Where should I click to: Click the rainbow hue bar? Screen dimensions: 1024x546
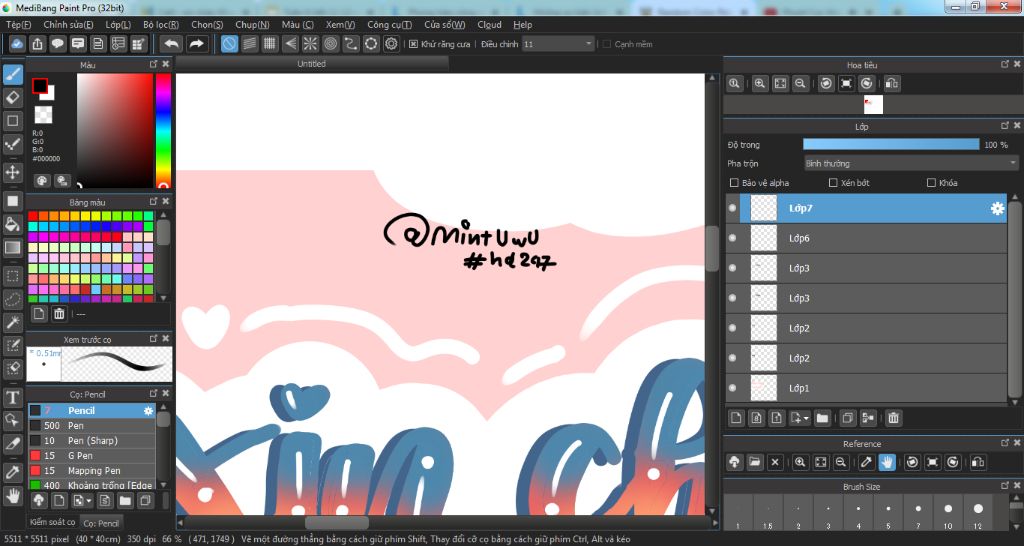(163, 131)
